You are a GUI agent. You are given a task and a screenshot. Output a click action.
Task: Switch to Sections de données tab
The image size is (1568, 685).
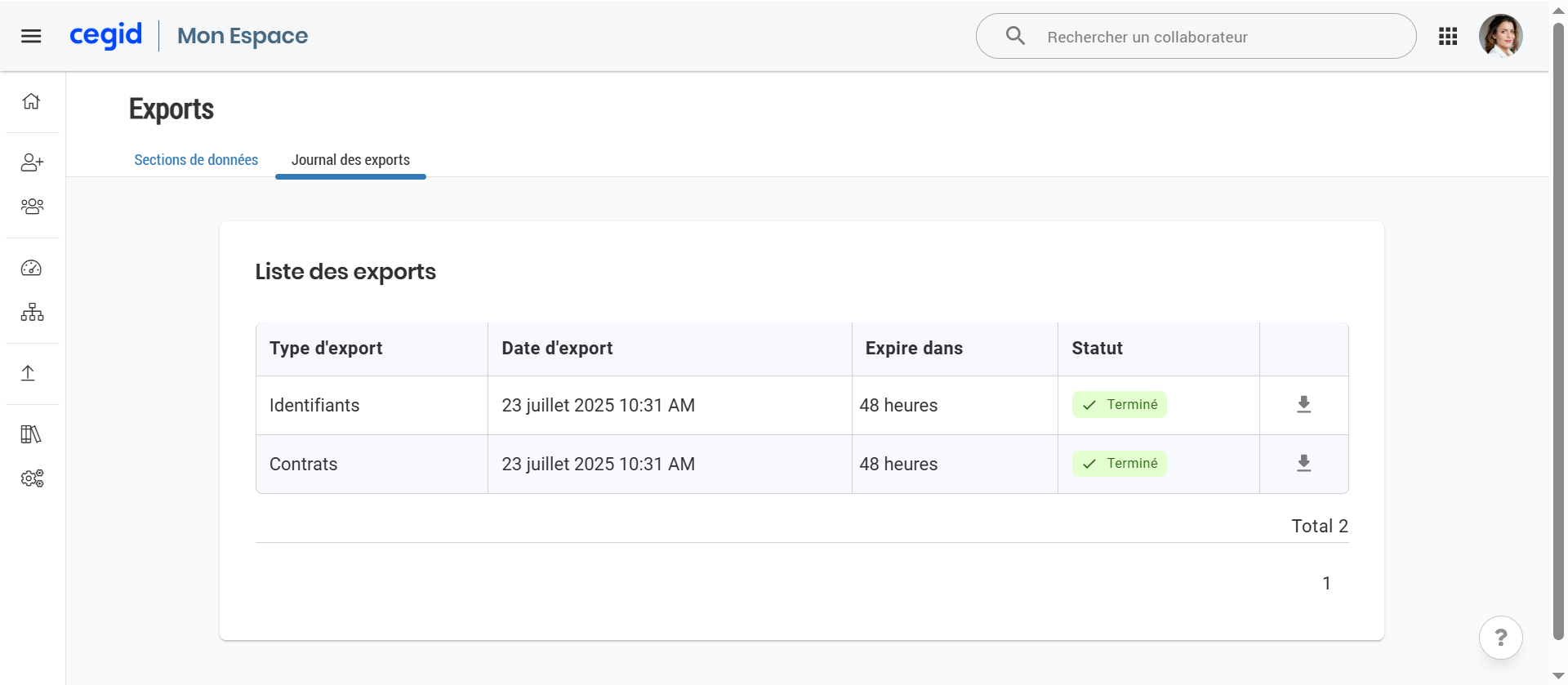[196, 160]
